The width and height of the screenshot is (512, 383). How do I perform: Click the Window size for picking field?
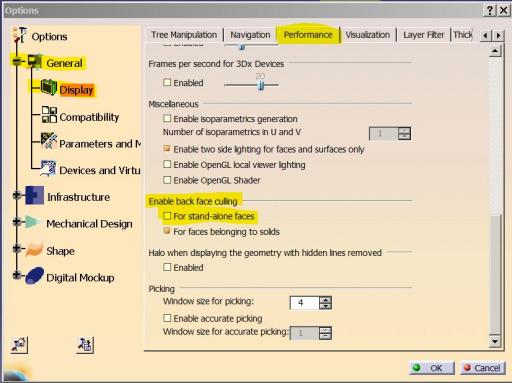(x=304, y=303)
